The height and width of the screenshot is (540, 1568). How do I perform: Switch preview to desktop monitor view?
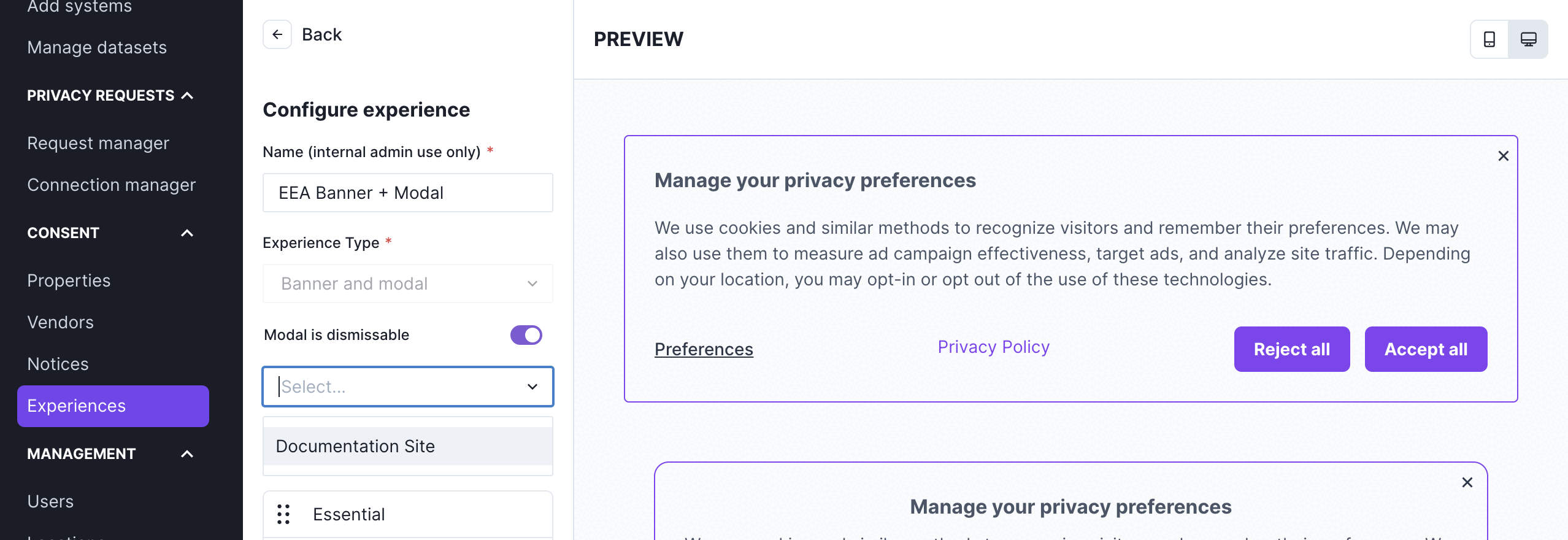click(x=1528, y=39)
